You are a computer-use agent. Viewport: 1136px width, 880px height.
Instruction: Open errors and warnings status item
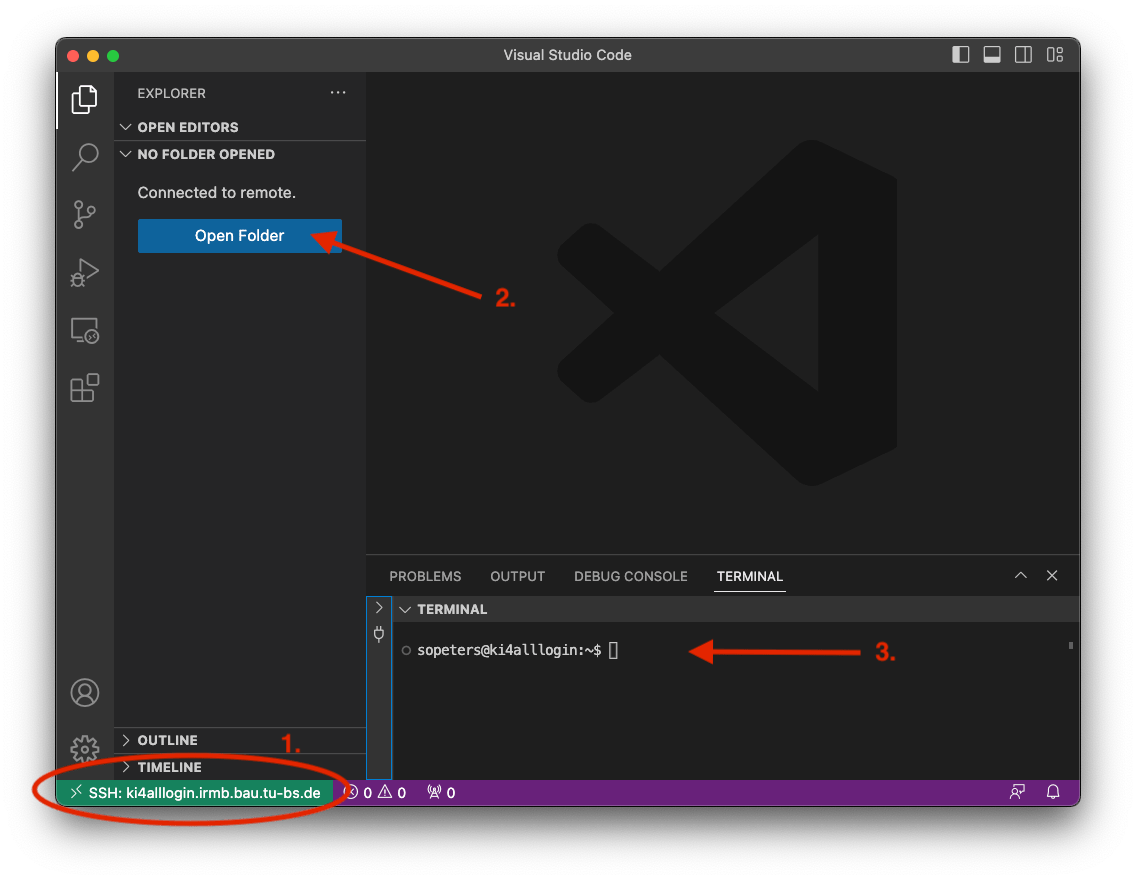(x=375, y=792)
